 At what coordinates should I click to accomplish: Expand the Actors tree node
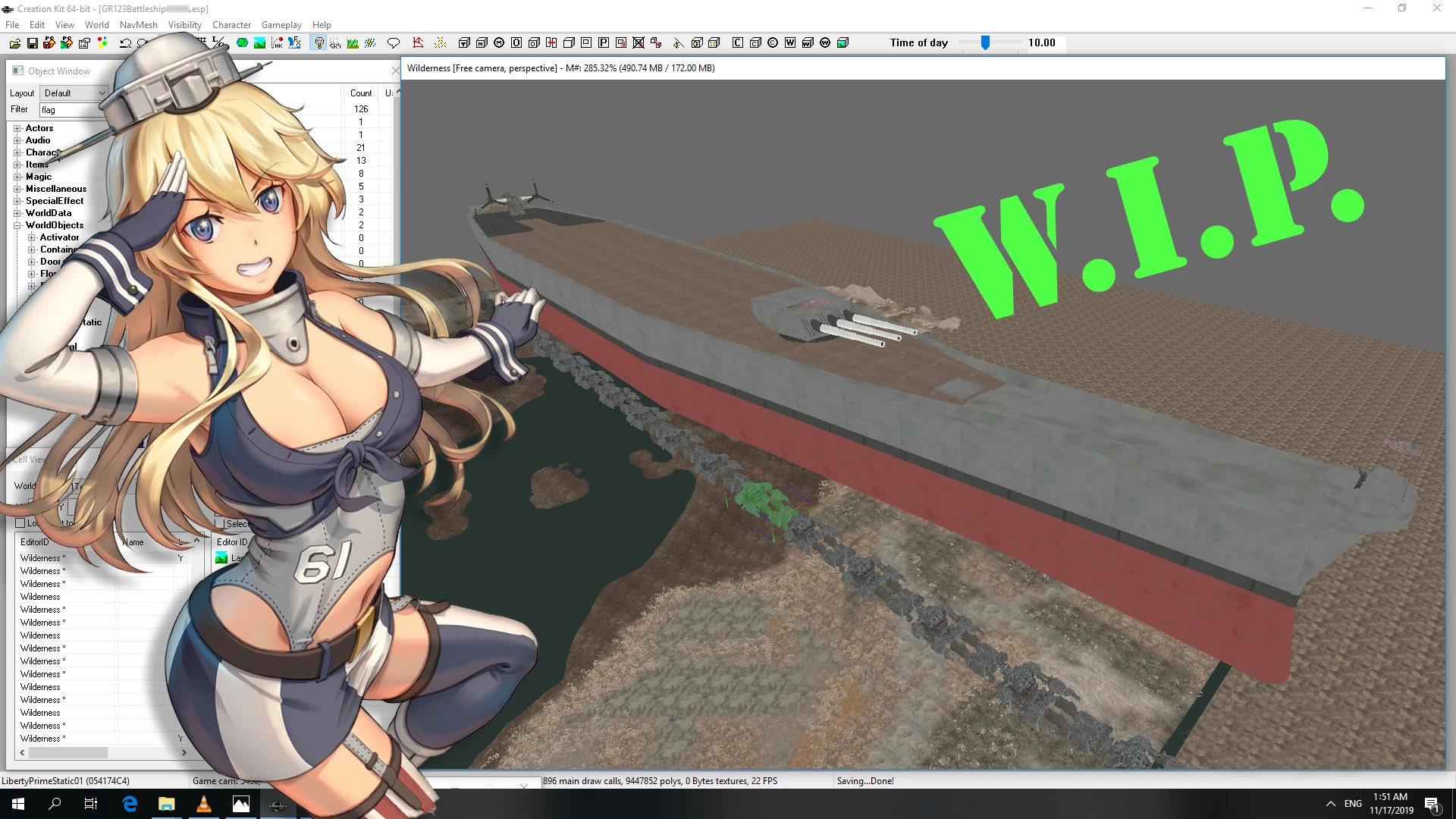point(17,129)
